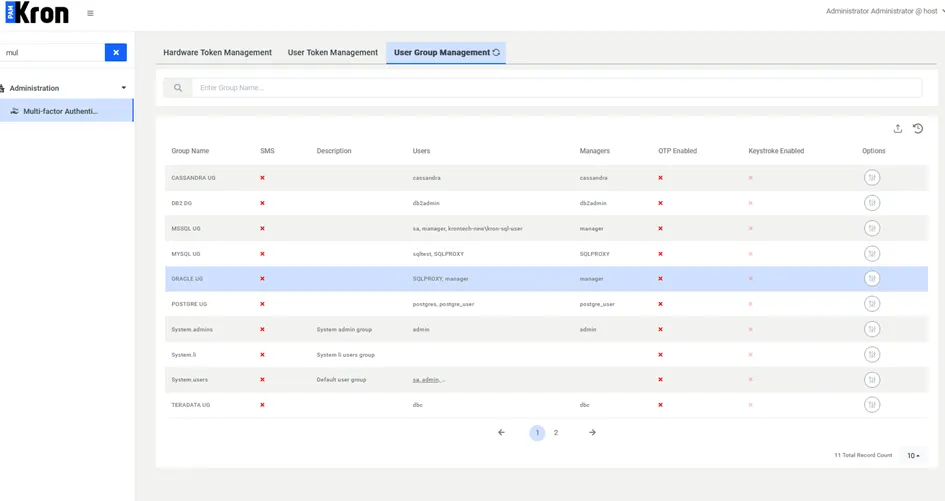This screenshot has height=501, width=945.
Task: Open options for CASSANDRA UG row
Action: pos(872,177)
